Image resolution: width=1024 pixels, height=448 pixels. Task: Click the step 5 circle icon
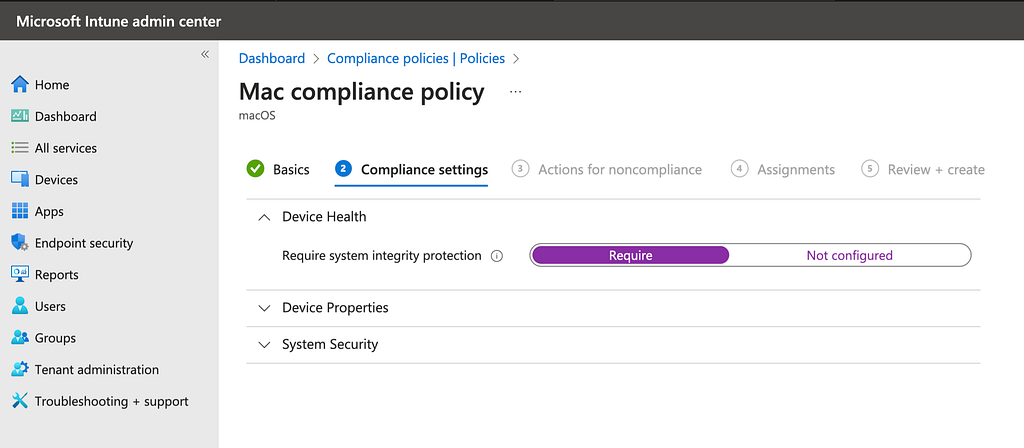(870, 169)
